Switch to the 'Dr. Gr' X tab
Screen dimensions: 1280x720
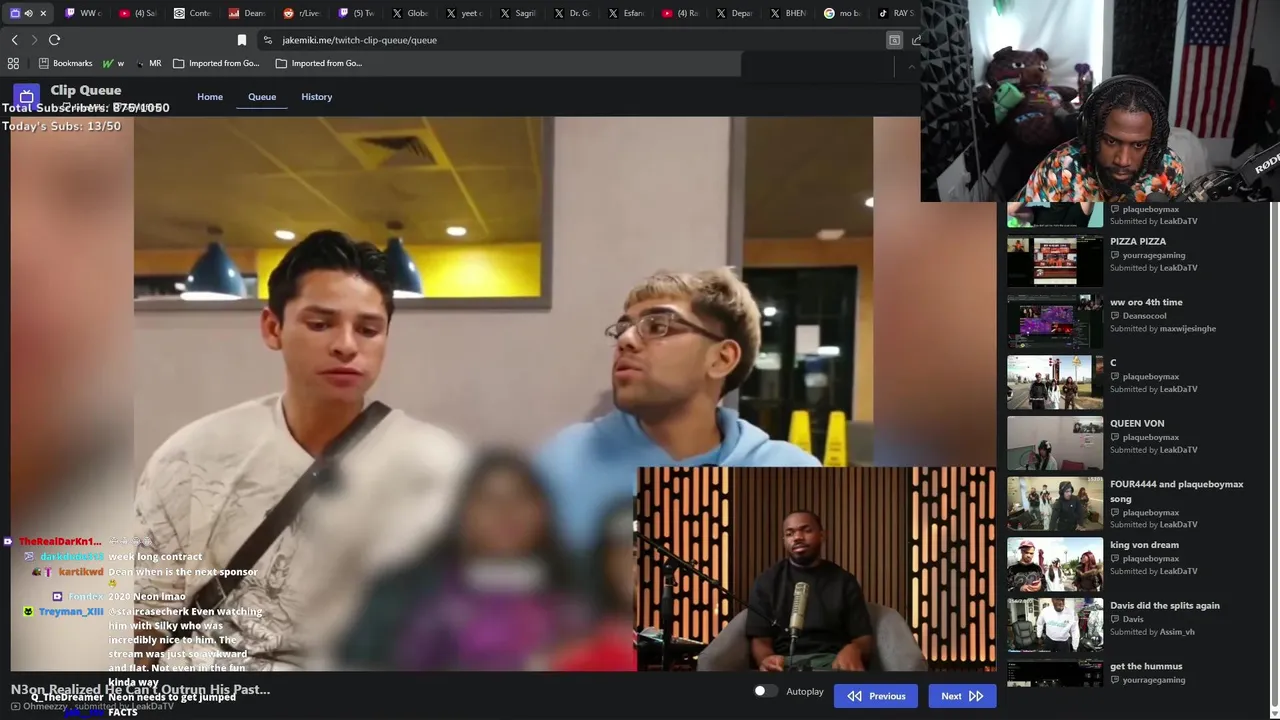click(572, 13)
